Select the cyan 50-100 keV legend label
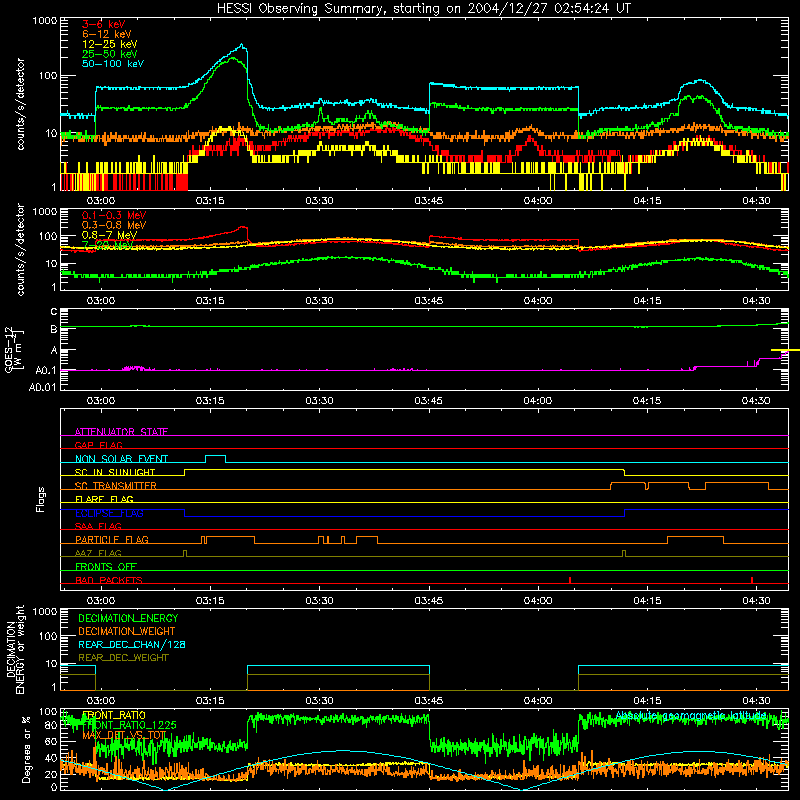This screenshot has width=800, height=800. coord(112,63)
